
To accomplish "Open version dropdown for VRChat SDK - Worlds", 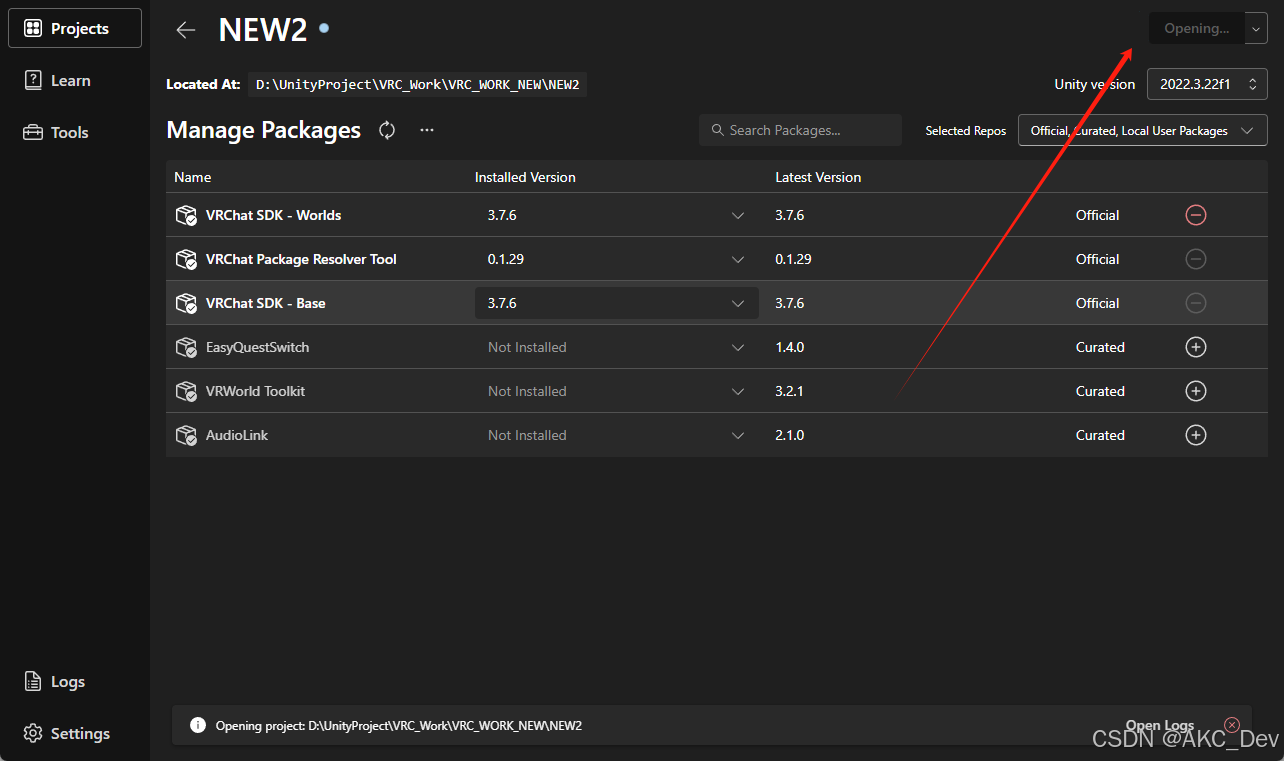I will point(616,215).
